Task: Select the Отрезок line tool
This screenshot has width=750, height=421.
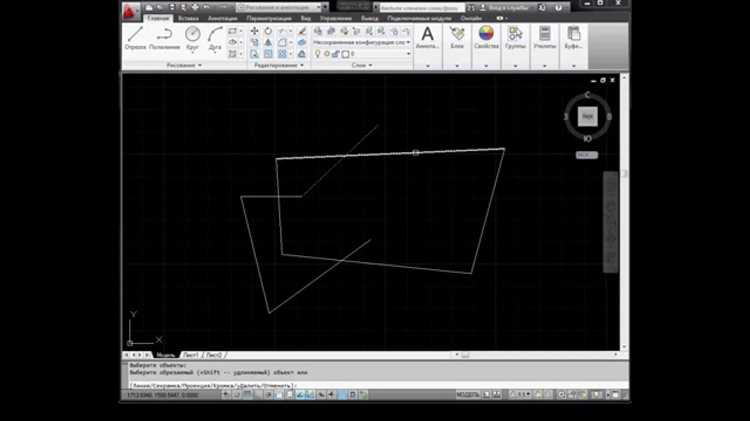Action: coord(135,38)
